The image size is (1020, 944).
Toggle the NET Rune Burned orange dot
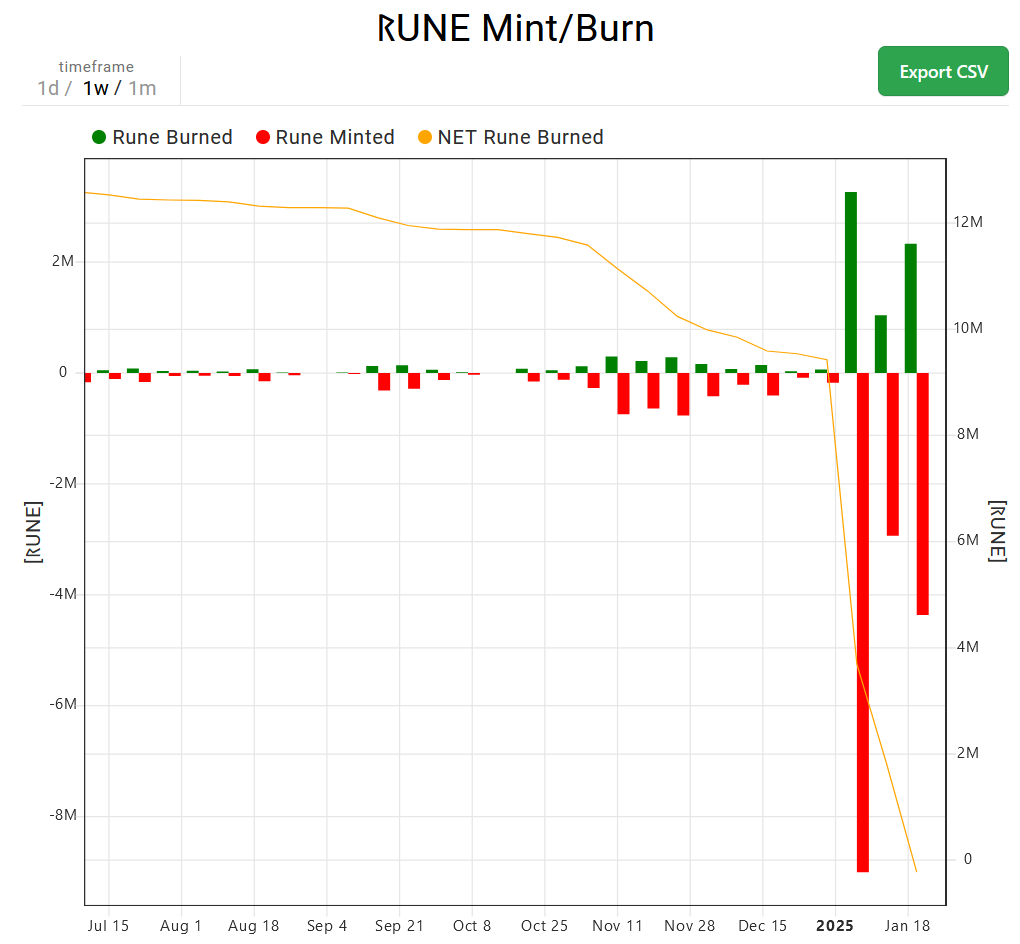[425, 137]
